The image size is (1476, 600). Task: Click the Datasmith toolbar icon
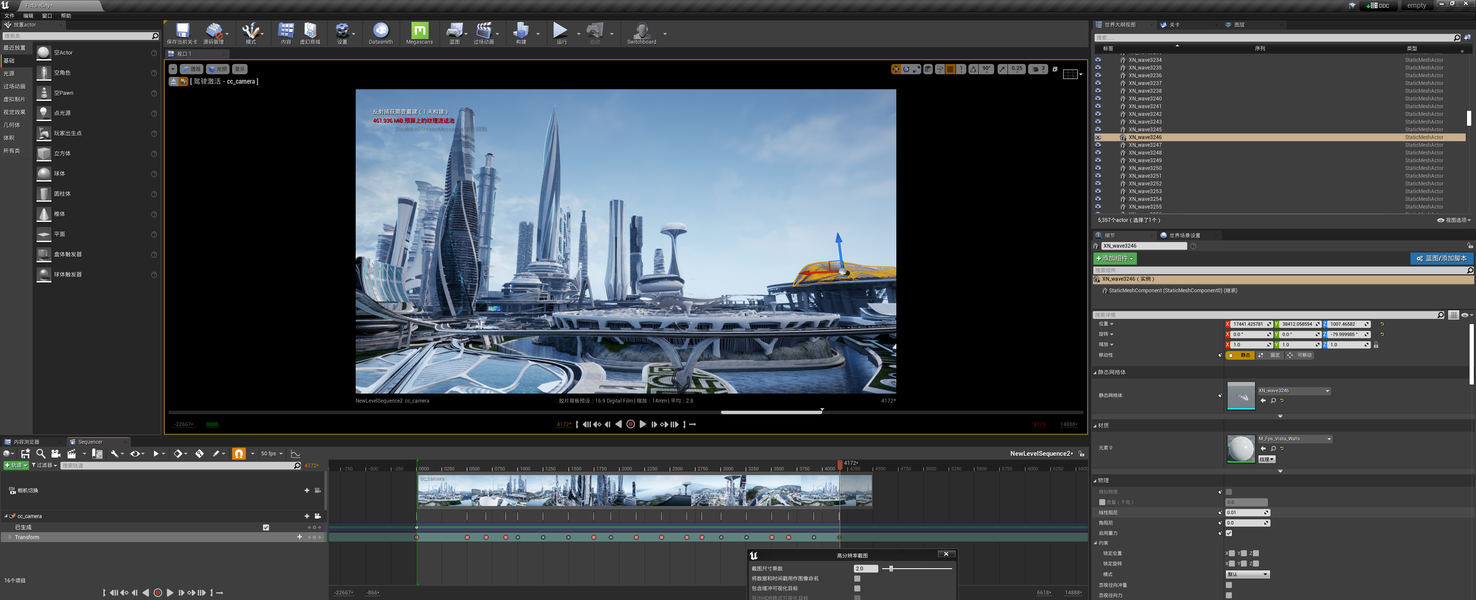coord(381,31)
